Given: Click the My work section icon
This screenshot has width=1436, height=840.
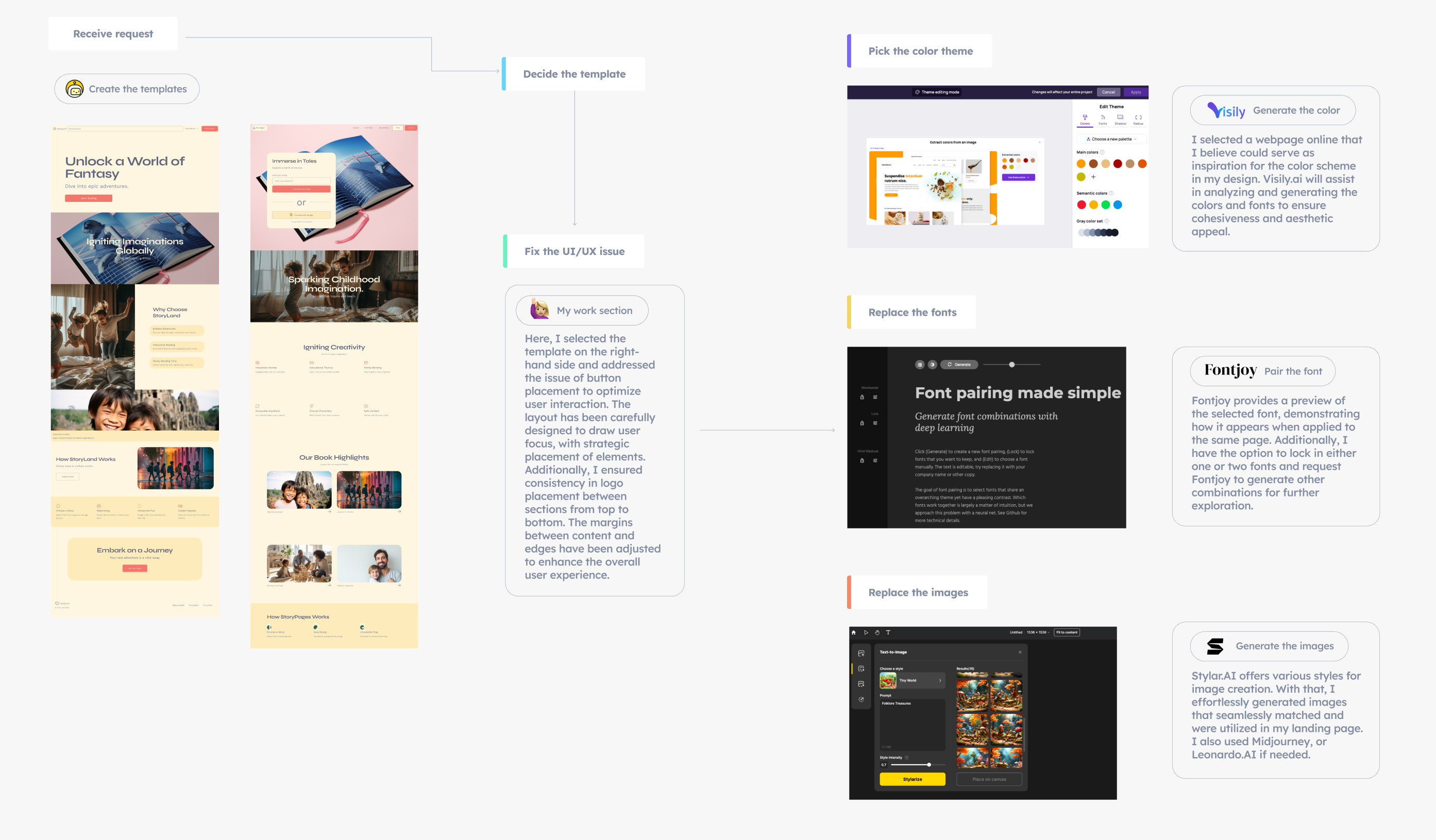Looking at the screenshot, I should coord(539,310).
